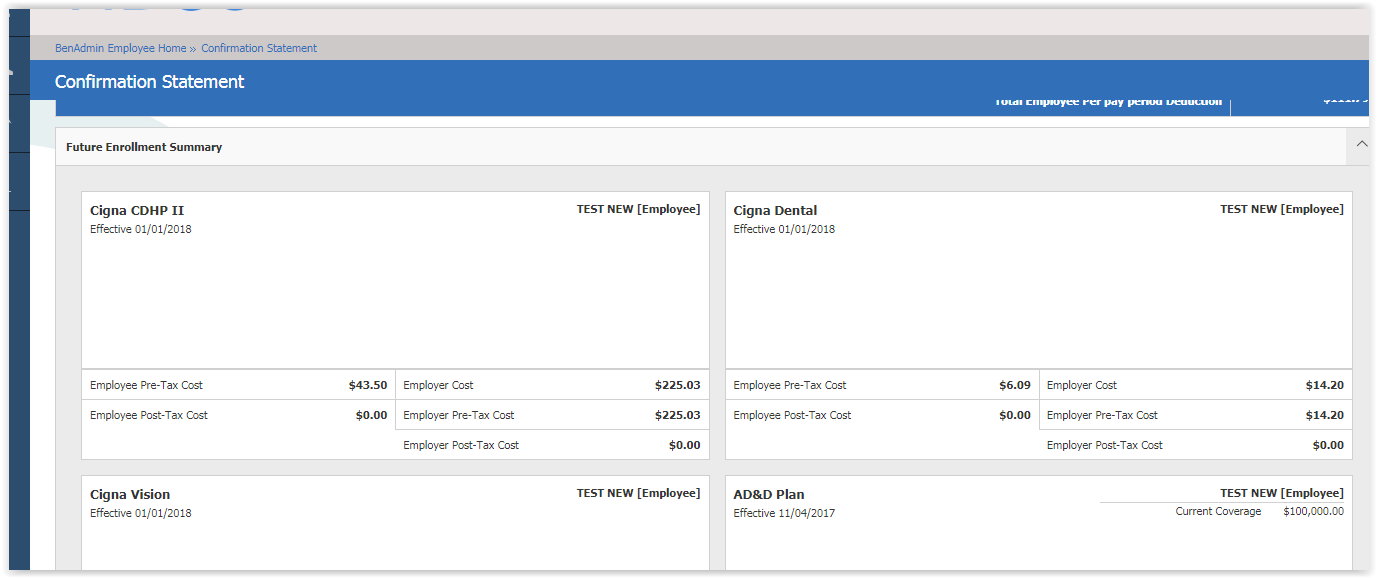The width and height of the screenshot is (1377, 578).
Task: Click the $100,000.00 Current Coverage amount
Action: (1313, 512)
